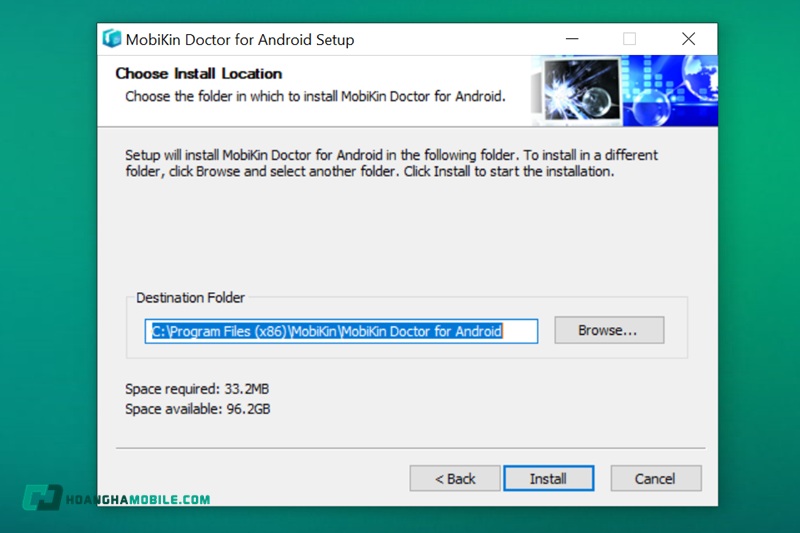Close the setup window
The width and height of the screenshot is (800, 533).
coord(688,39)
